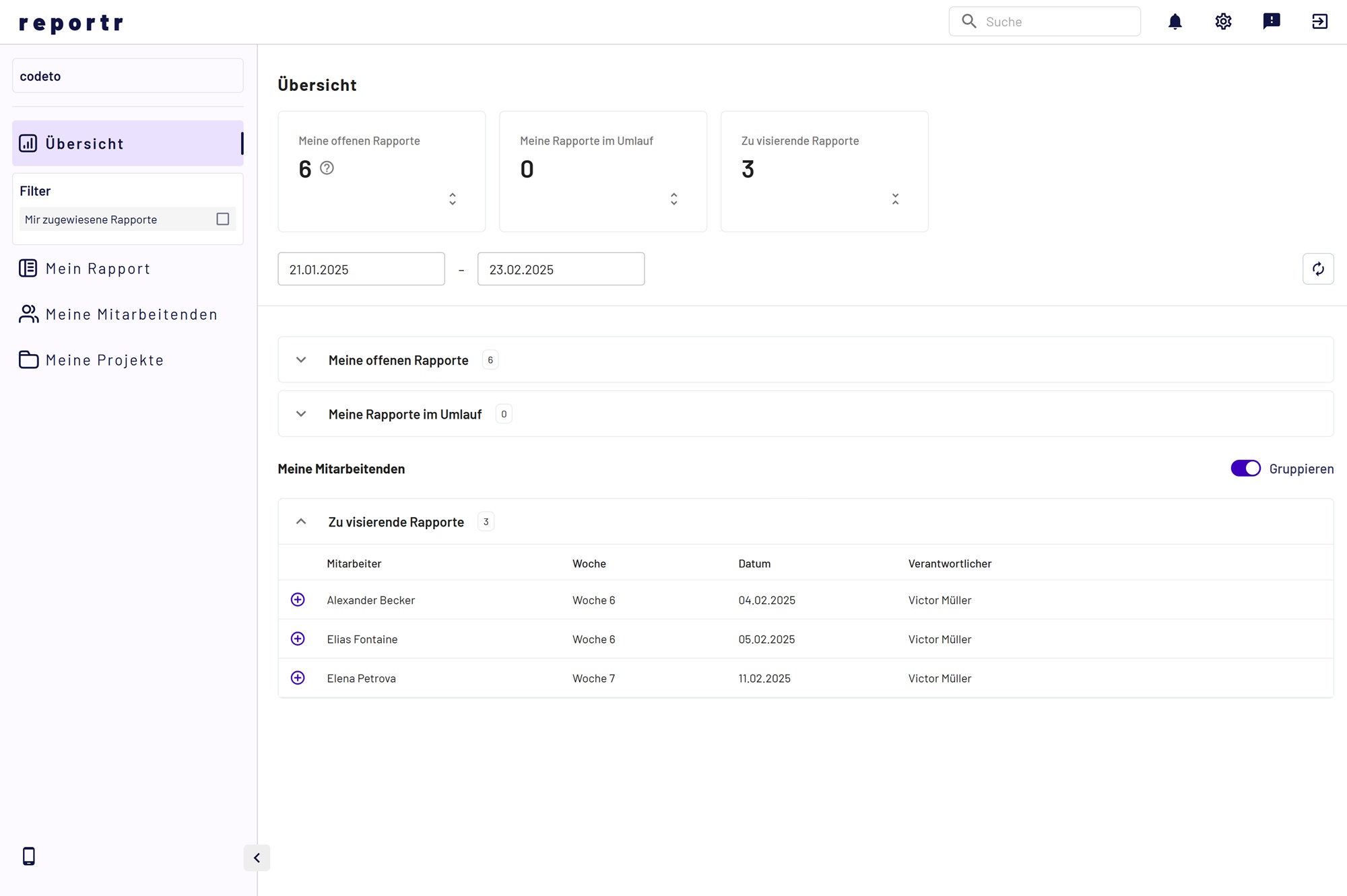Toggle the Gruppieren switch
Image resolution: width=1347 pixels, height=896 pixels.
pos(1245,469)
